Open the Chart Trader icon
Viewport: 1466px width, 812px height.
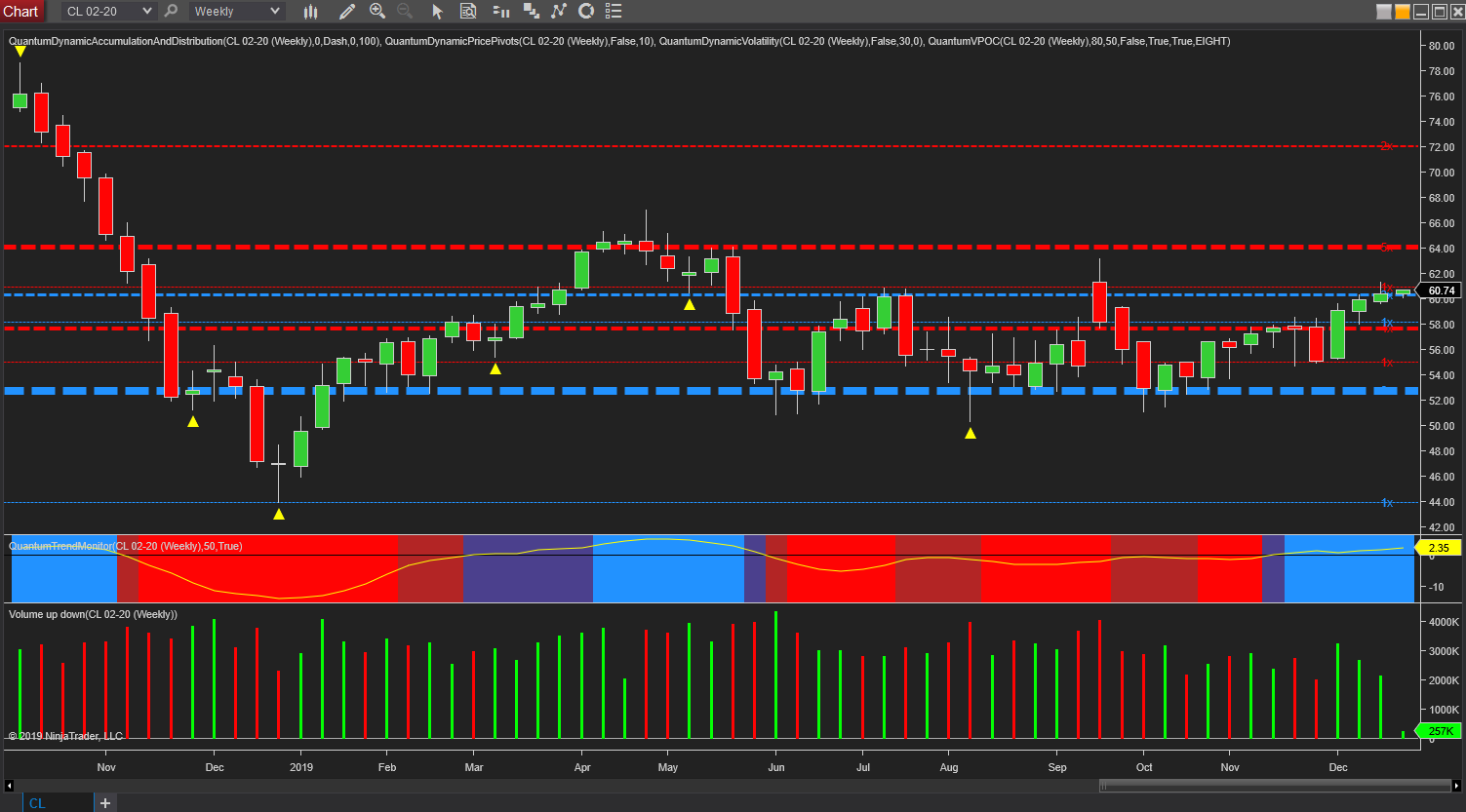tap(501, 12)
